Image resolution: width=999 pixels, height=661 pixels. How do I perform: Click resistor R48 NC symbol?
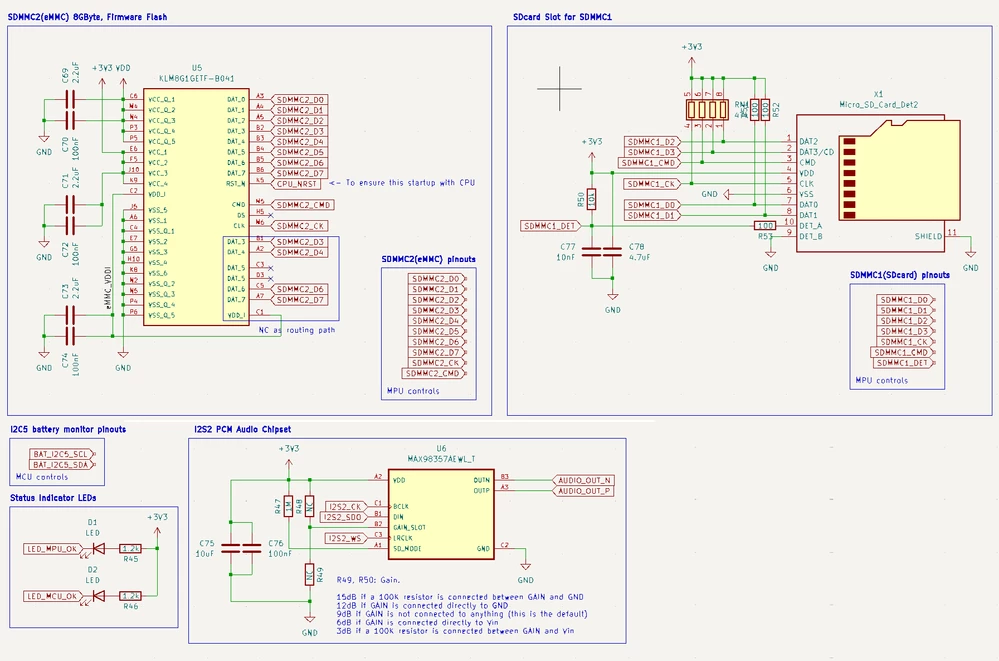[310, 507]
